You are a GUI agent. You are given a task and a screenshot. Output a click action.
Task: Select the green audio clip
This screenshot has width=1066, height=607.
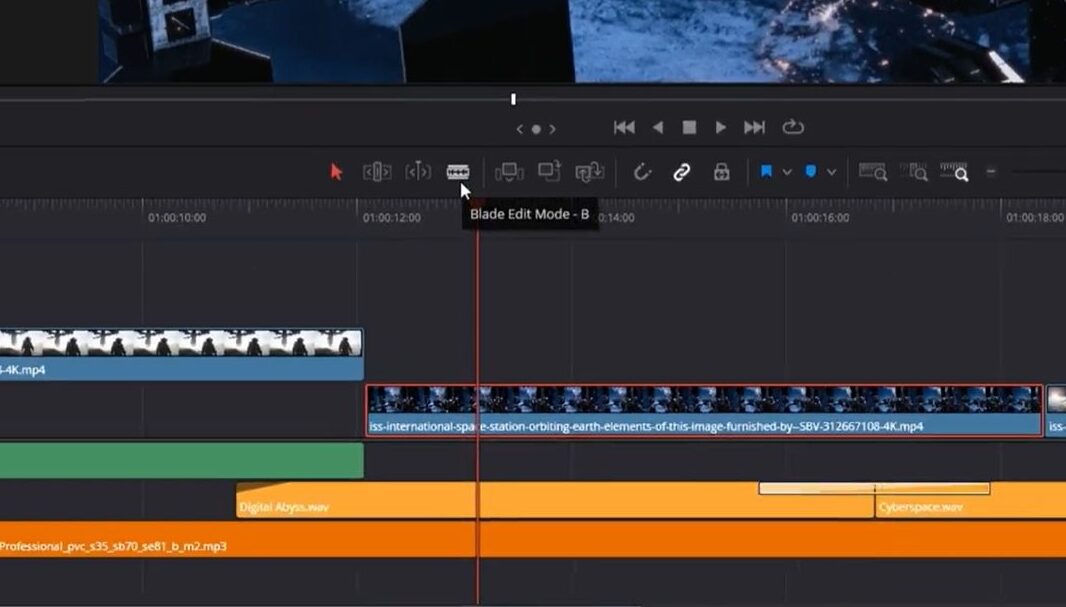point(182,461)
